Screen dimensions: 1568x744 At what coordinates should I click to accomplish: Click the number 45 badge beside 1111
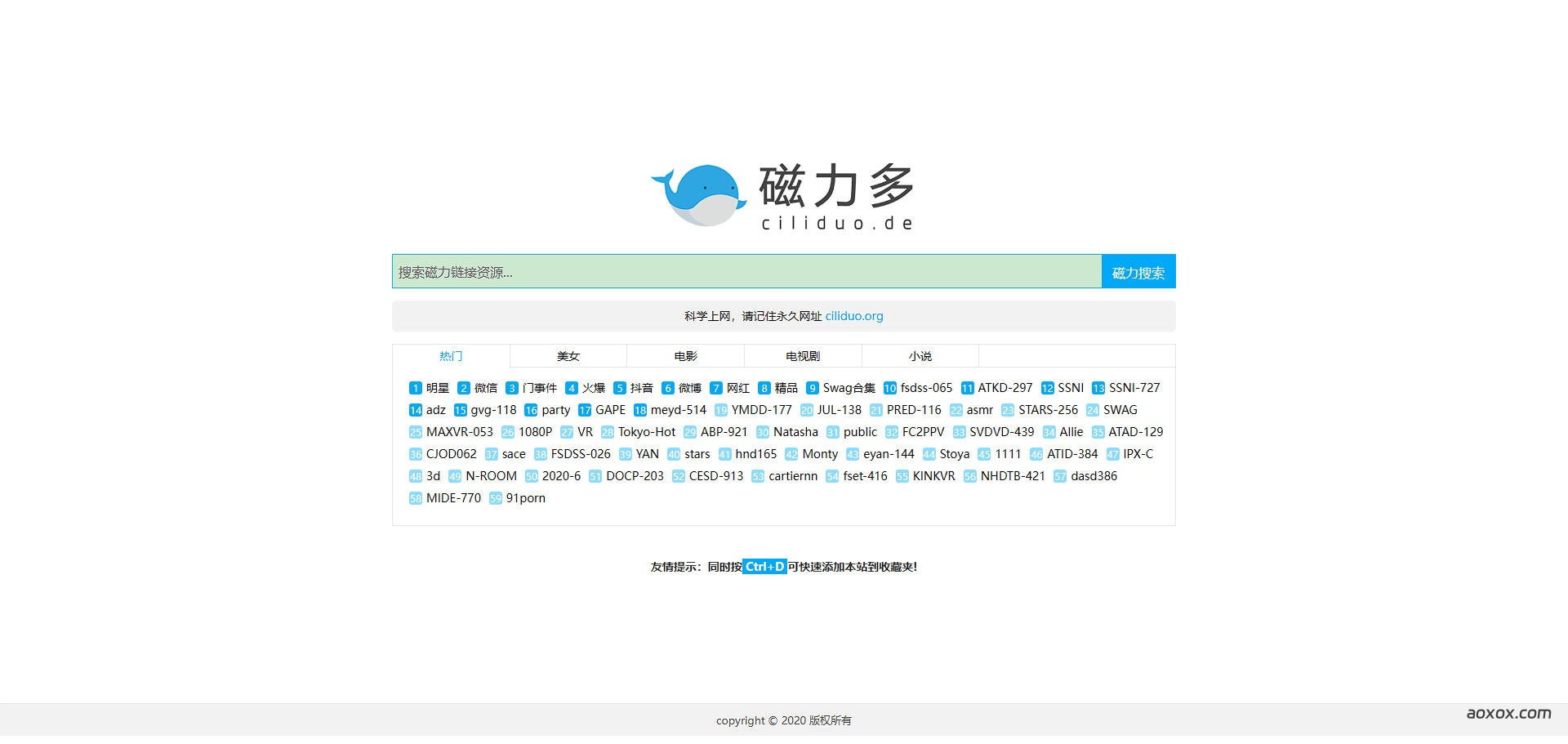(983, 454)
